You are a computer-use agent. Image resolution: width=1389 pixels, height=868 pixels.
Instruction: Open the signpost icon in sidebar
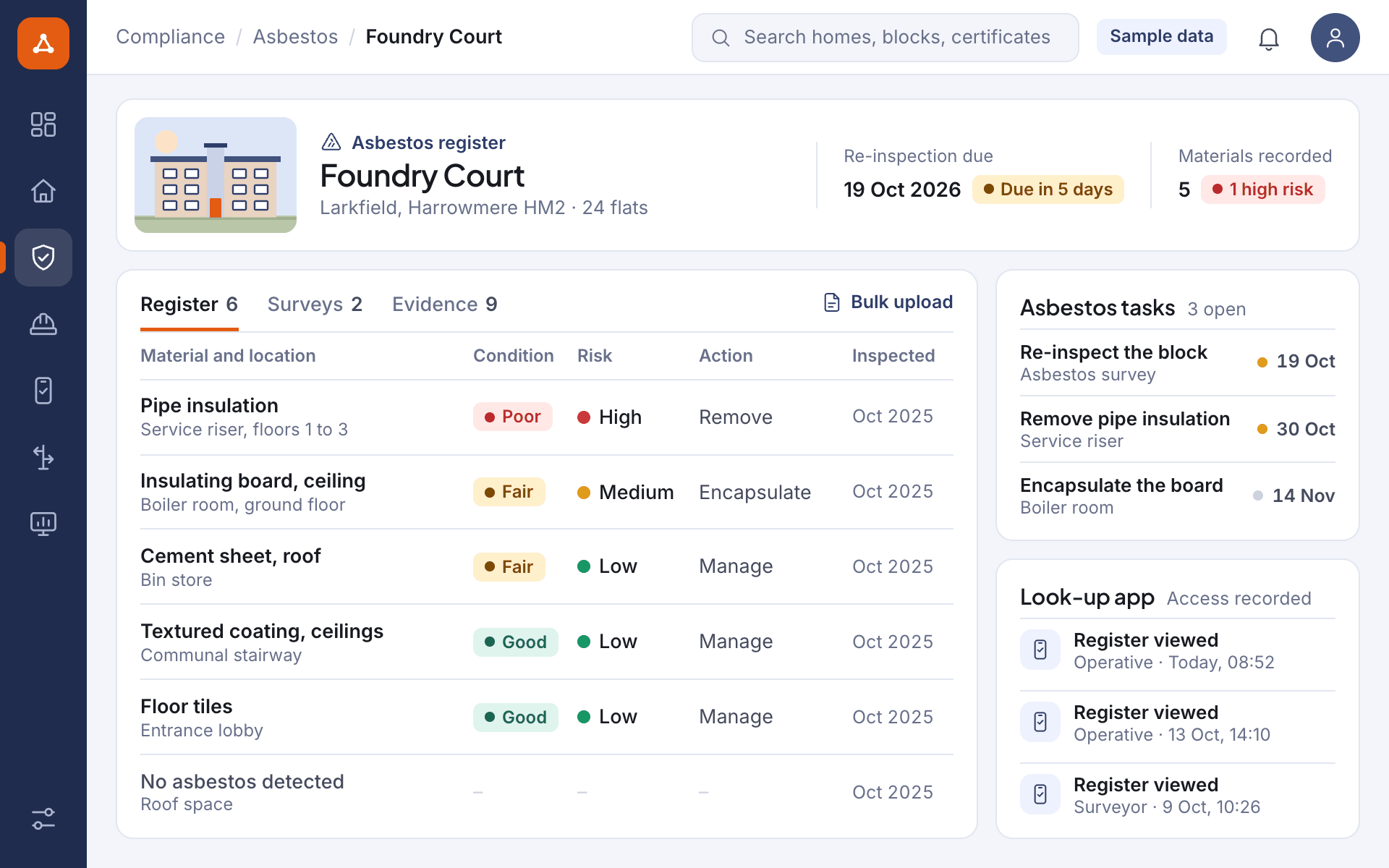tap(43, 457)
